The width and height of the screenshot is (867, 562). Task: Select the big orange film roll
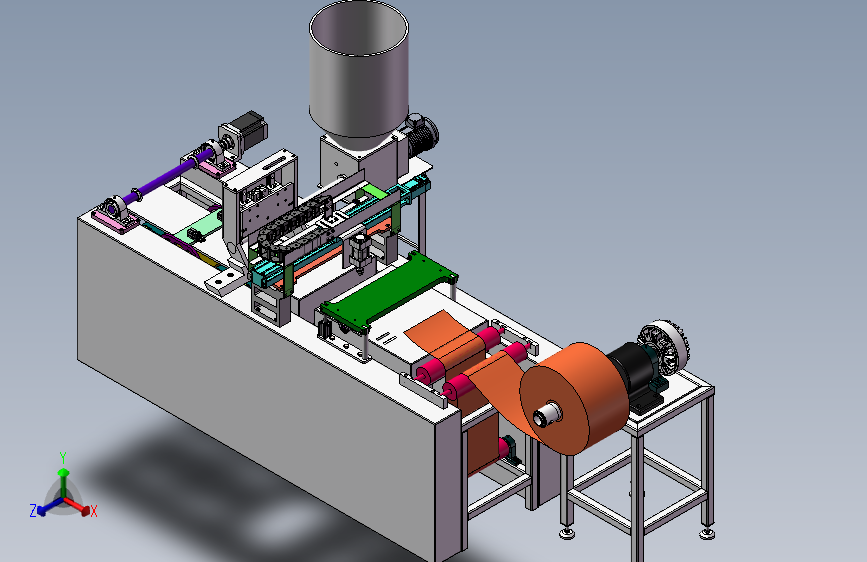point(575,398)
